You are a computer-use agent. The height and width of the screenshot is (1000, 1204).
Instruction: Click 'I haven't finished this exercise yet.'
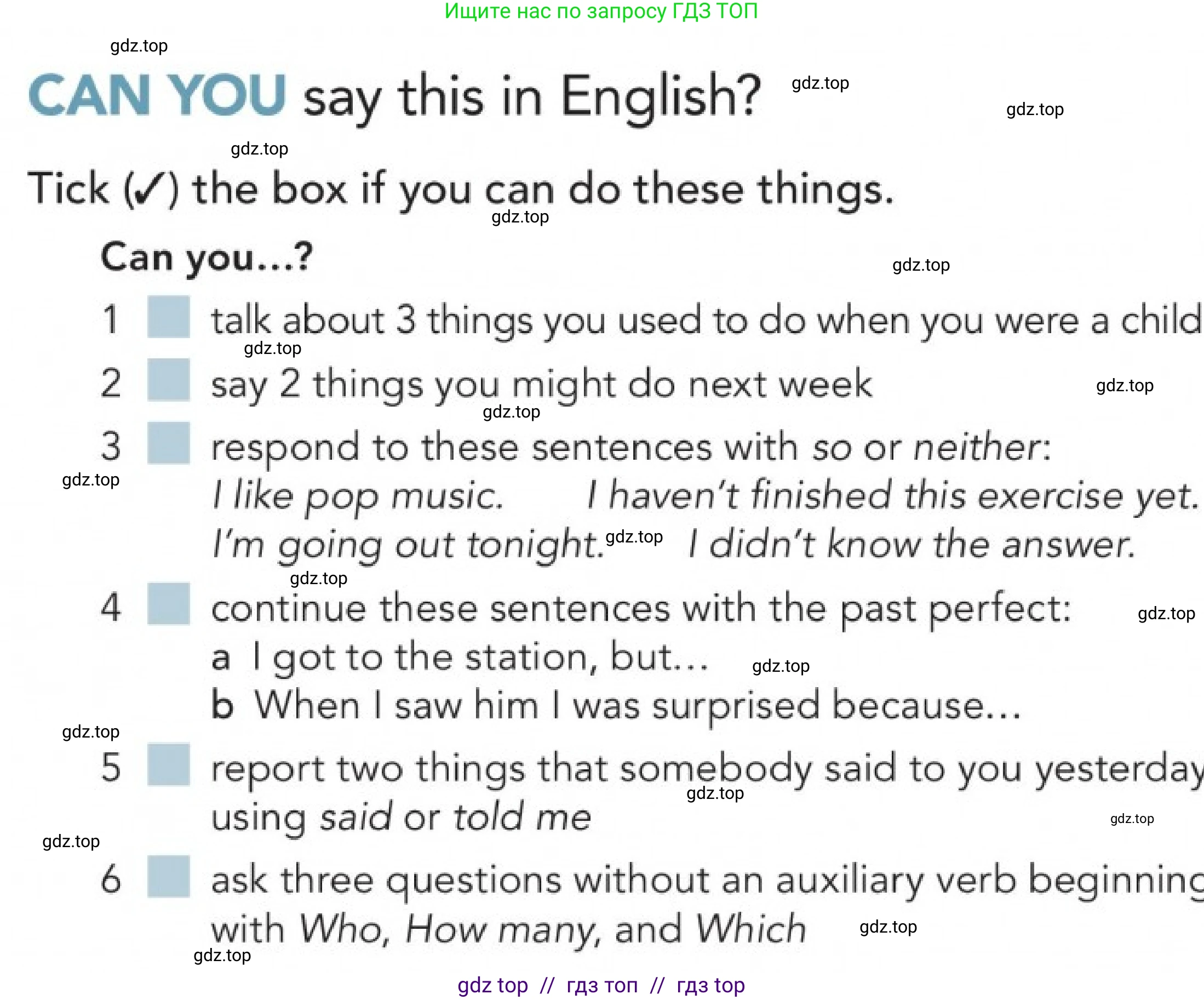(892, 495)
